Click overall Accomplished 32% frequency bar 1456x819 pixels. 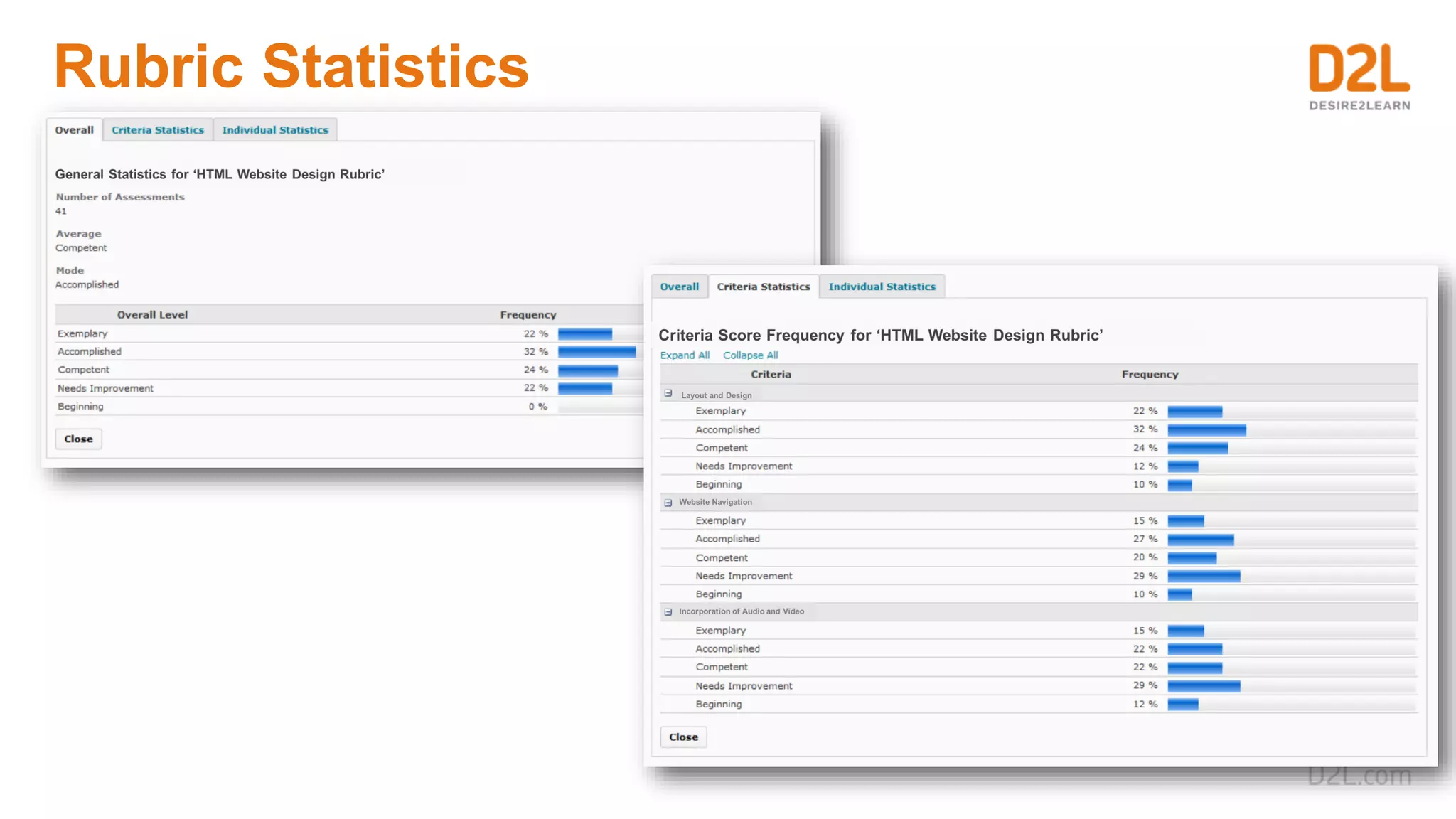(596, 352)
